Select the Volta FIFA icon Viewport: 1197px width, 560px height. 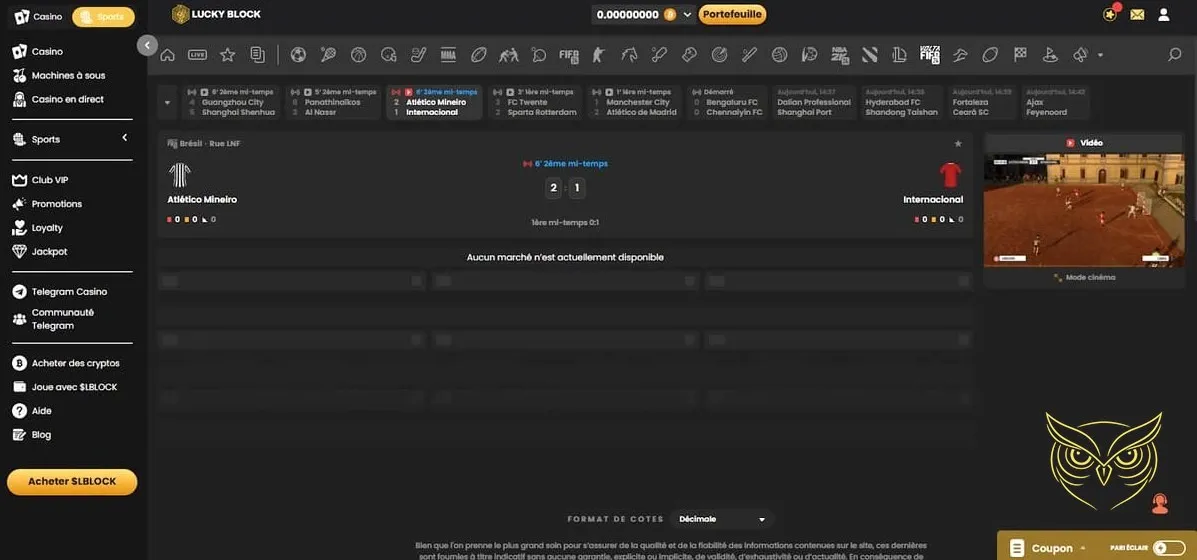[x=930, y=55]
